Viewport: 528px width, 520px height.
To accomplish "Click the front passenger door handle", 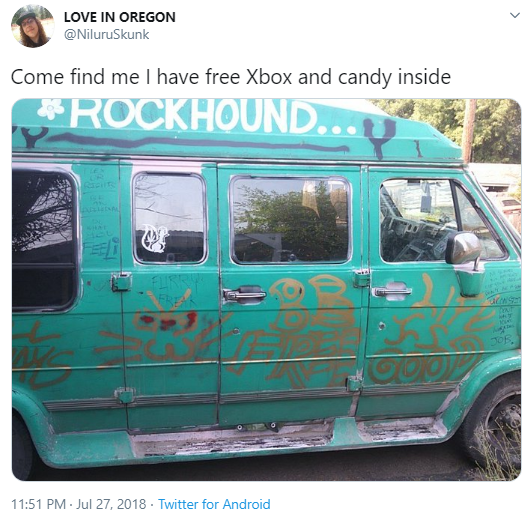I will click(392, 290).
